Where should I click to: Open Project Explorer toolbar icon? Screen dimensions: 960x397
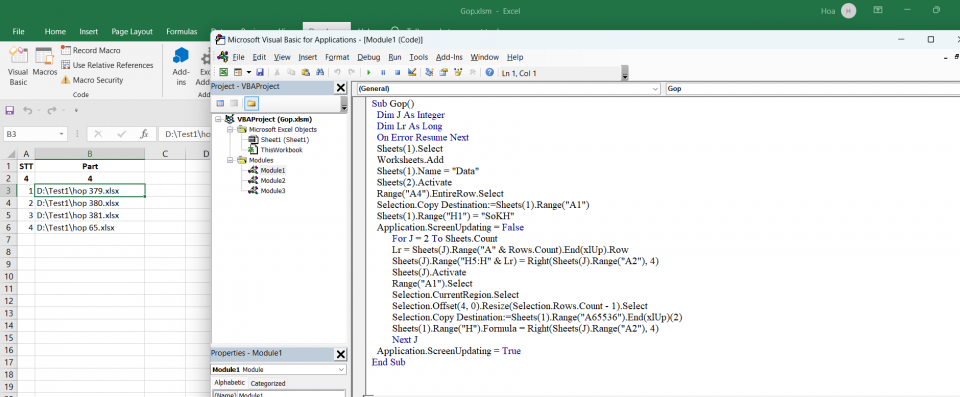tap(429, 72)
